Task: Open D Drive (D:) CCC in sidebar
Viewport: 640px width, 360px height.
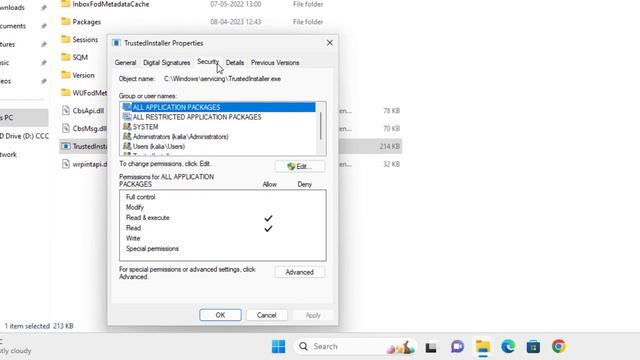Action: tap(24, 136)
